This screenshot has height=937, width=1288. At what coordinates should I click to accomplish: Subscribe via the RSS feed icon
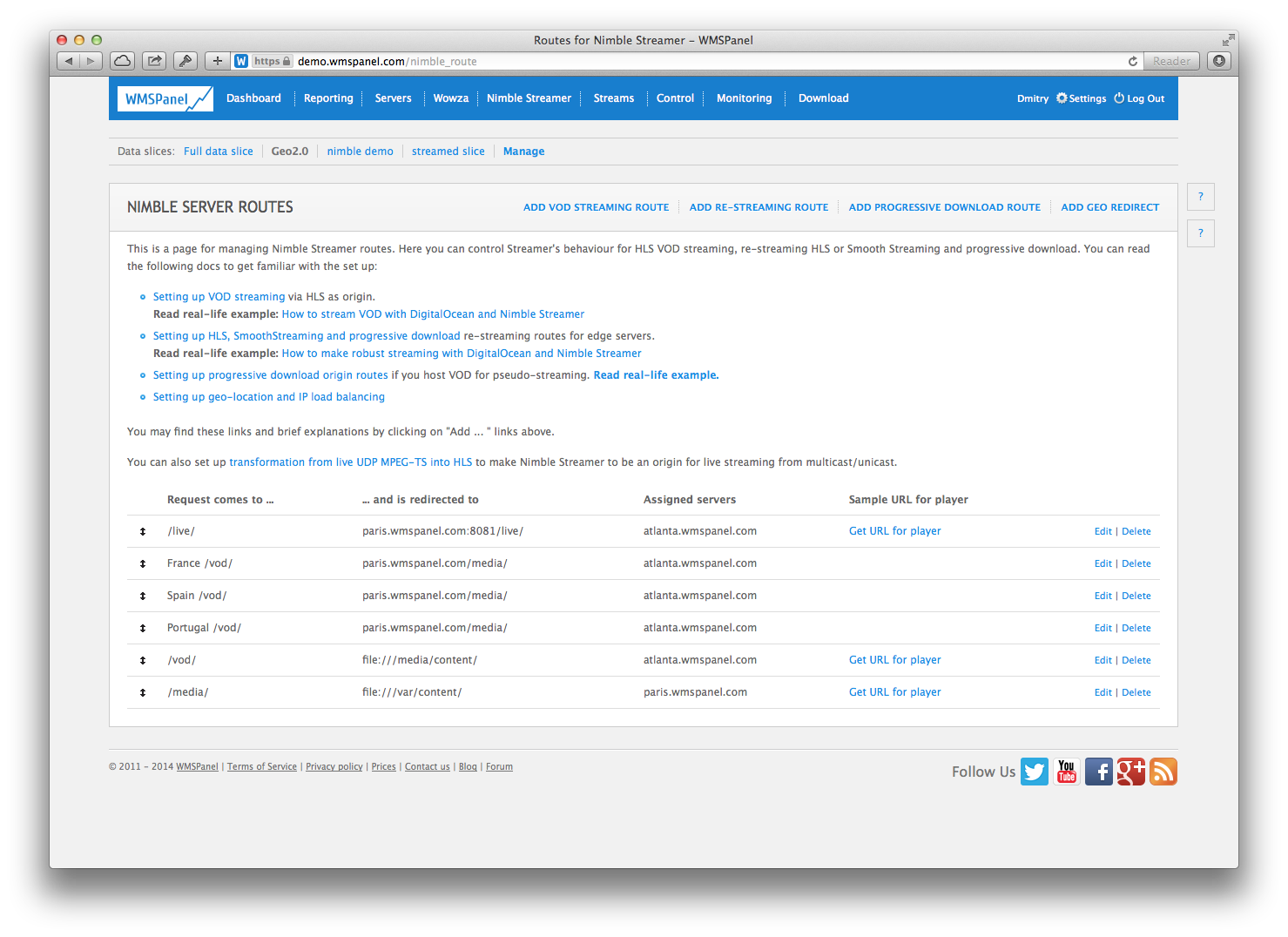pyautogui.click(x=1163, y=772)
